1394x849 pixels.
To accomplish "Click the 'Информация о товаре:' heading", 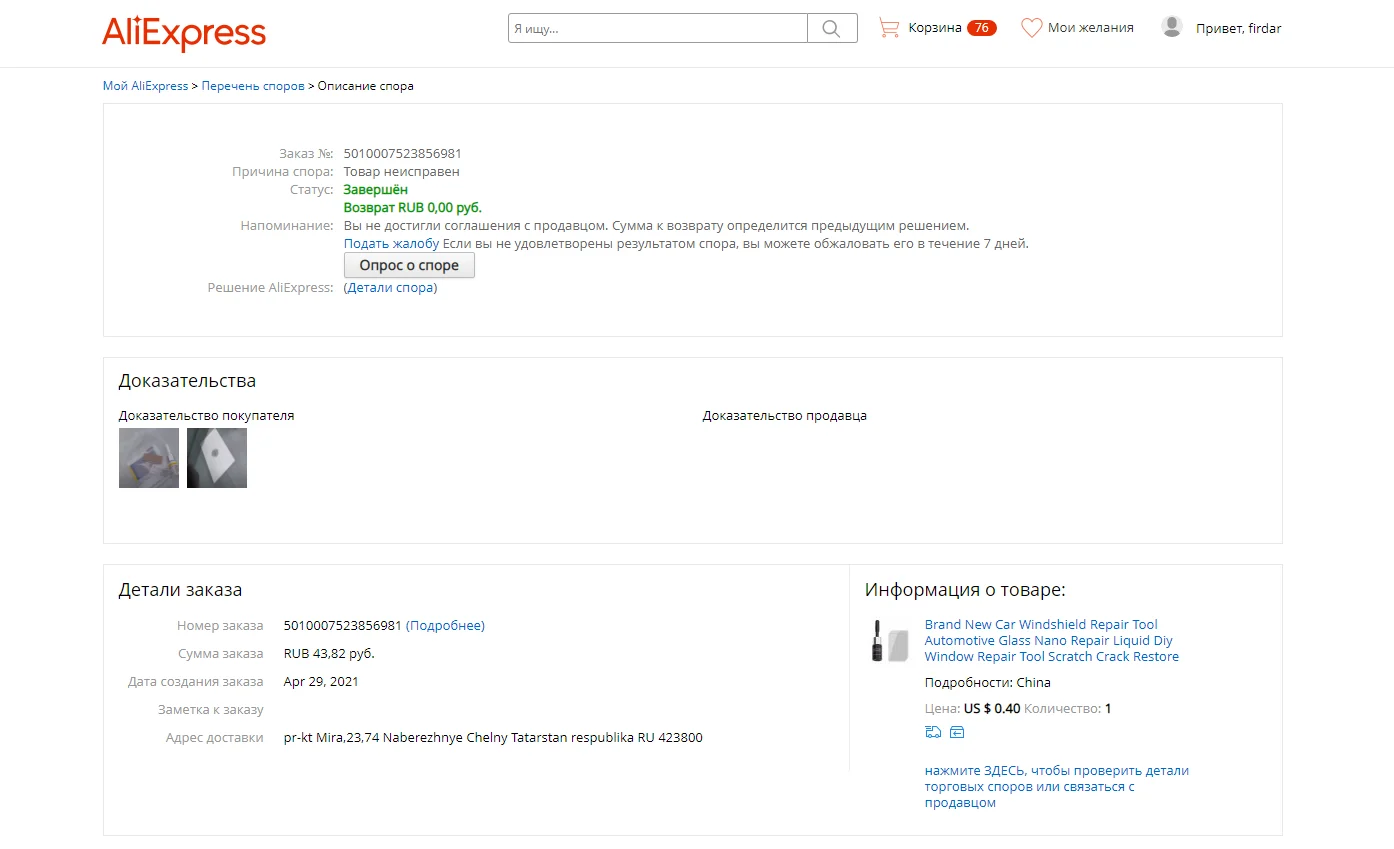I will click(x=965, y=590).
